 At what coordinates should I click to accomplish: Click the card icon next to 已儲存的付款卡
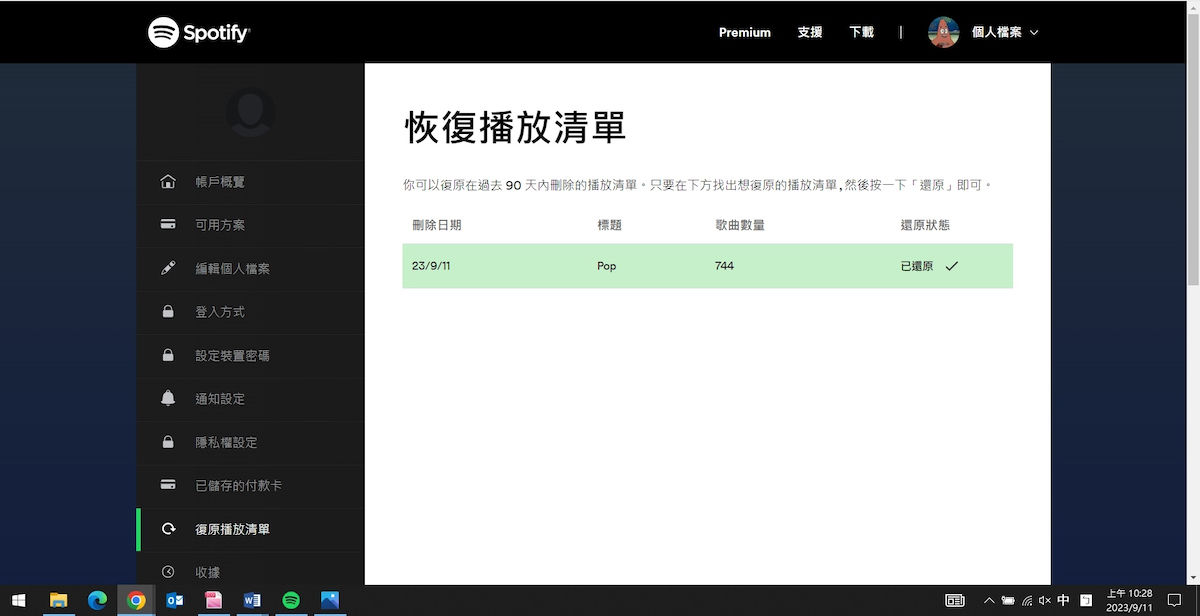click(x=168, y=486)
